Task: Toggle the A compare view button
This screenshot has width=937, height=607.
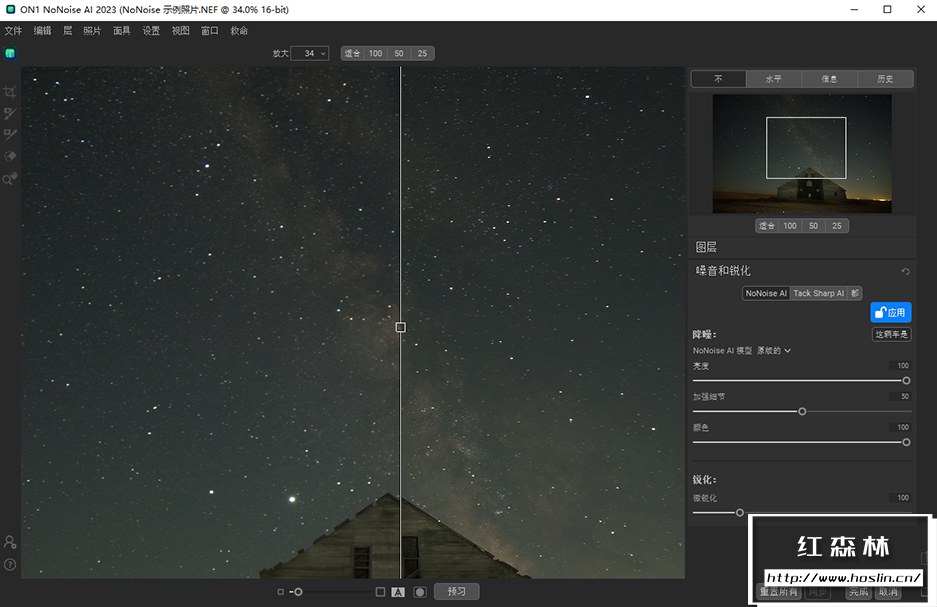Action: pyautogui.click(x=397, y=592)
